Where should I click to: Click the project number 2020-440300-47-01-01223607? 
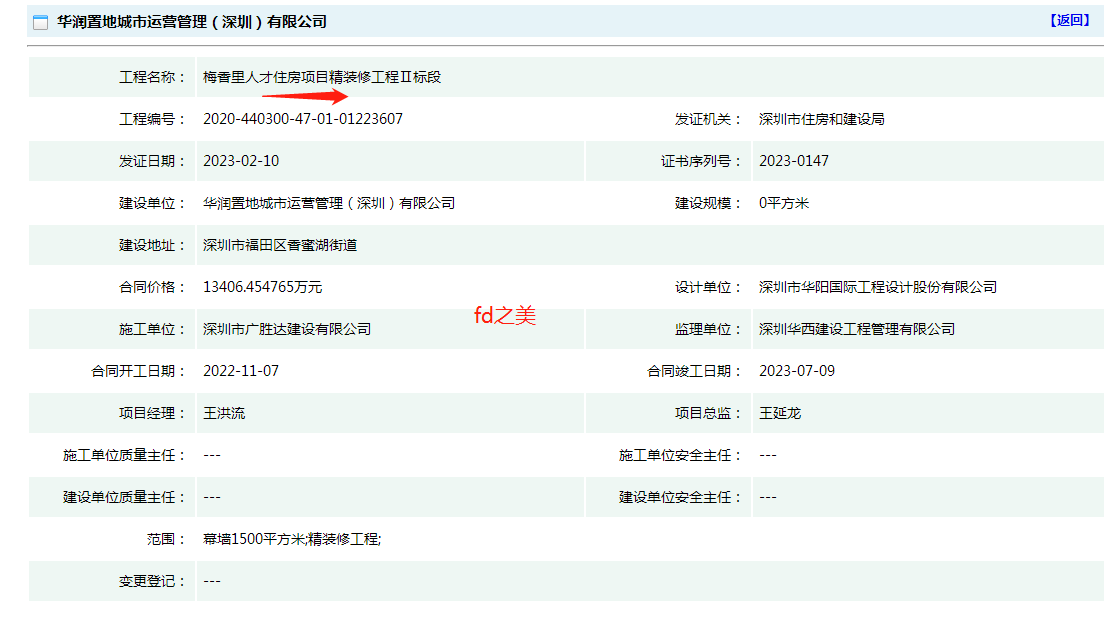pos(302,119)
